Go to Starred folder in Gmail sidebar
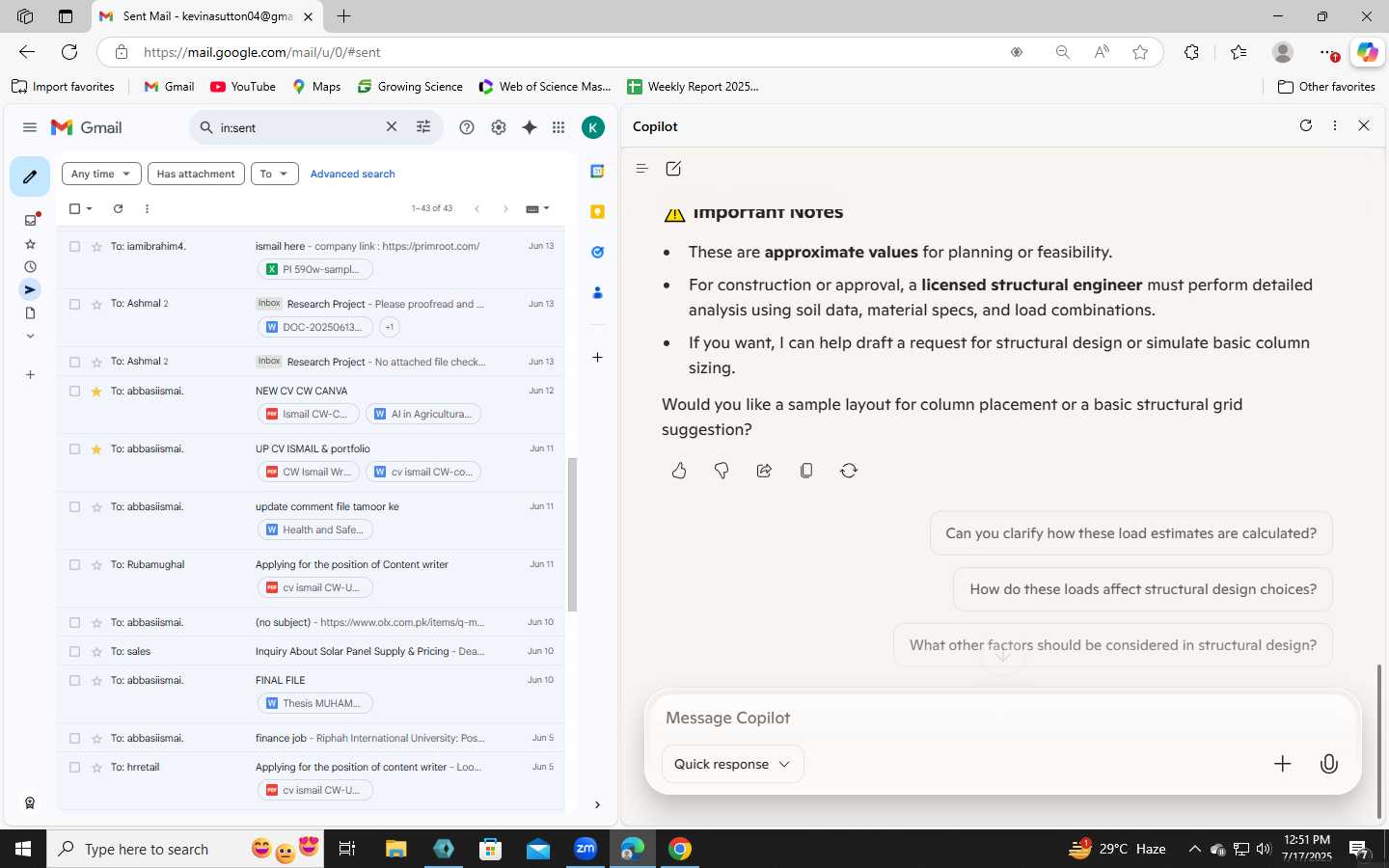Viewport: 1389px width, 868px height. [x=30, y=244]
